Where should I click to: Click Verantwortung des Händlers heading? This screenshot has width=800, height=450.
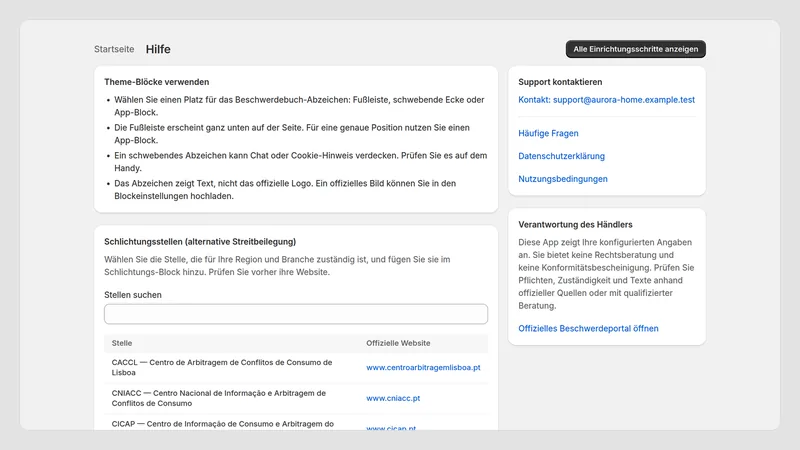pyautogui.click(x=575, y=224)
